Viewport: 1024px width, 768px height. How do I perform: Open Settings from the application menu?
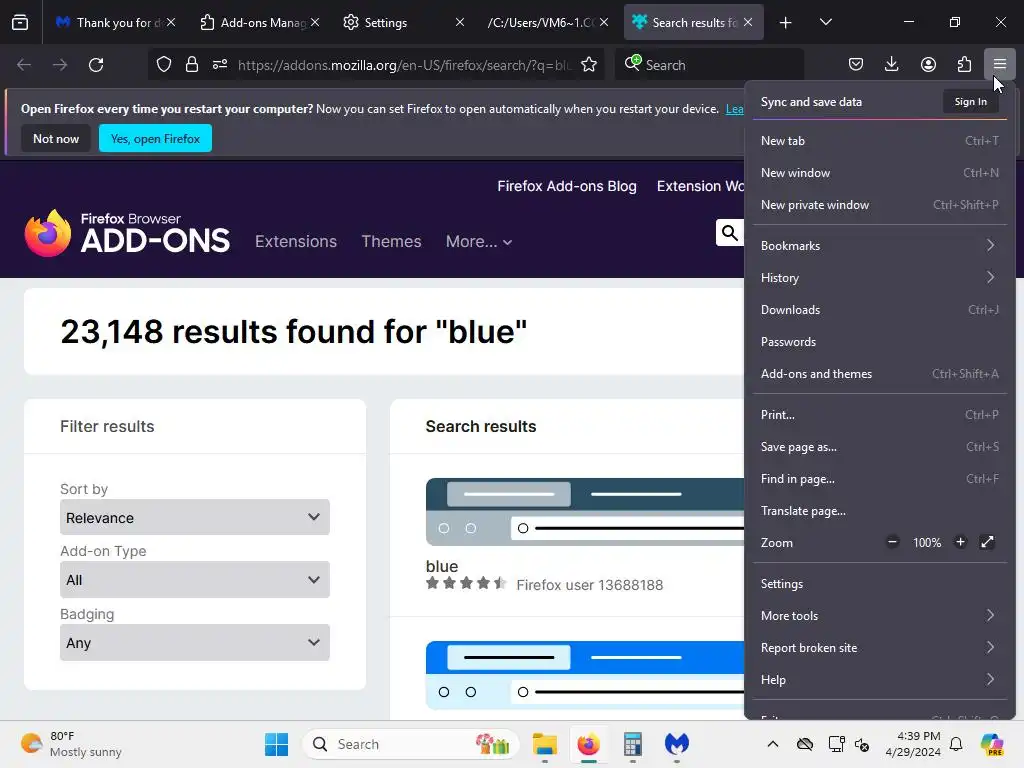tap(879, 583)
